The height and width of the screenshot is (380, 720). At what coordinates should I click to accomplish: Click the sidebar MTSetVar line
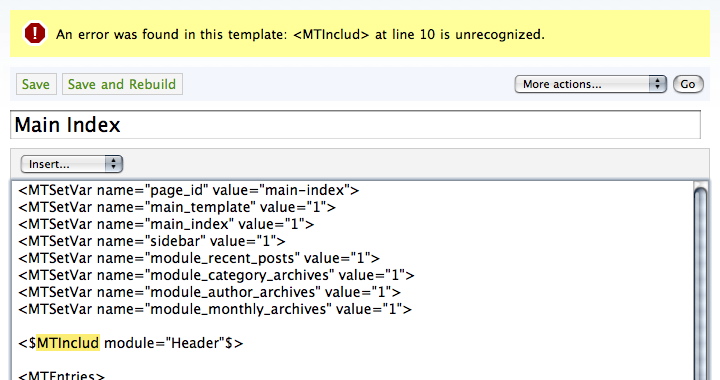[152, 241]
